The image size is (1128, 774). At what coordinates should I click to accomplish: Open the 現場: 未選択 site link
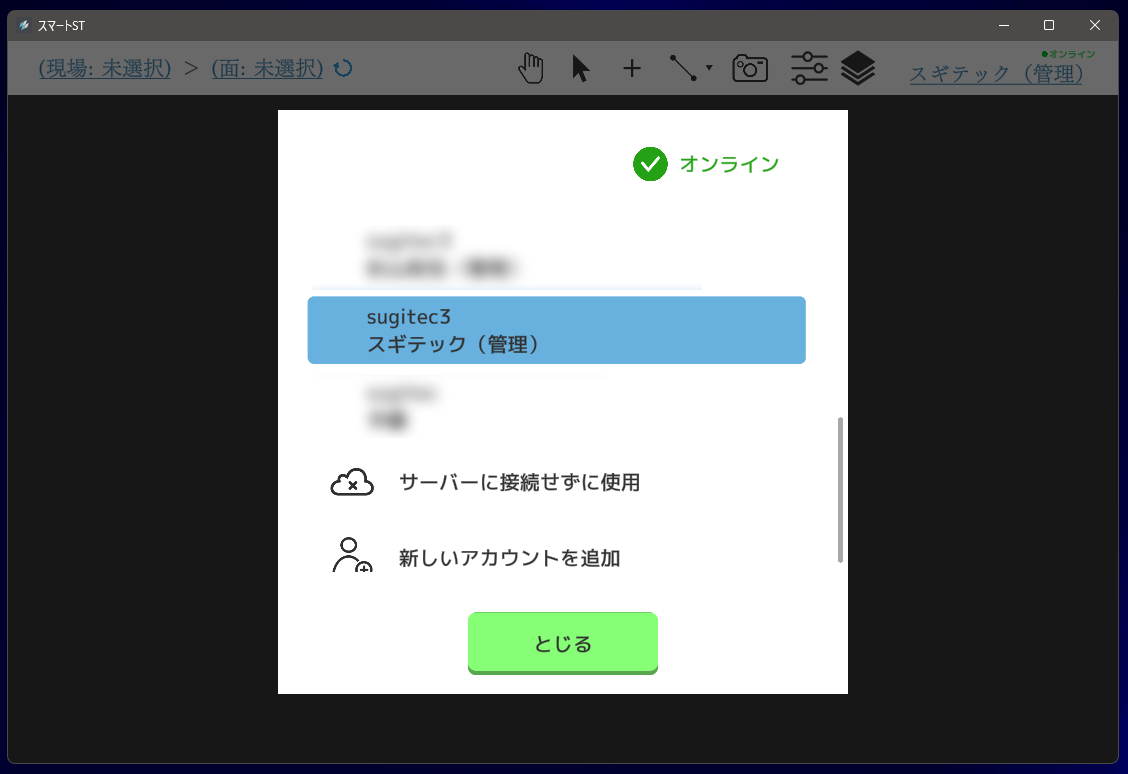(x=105, y=68)
